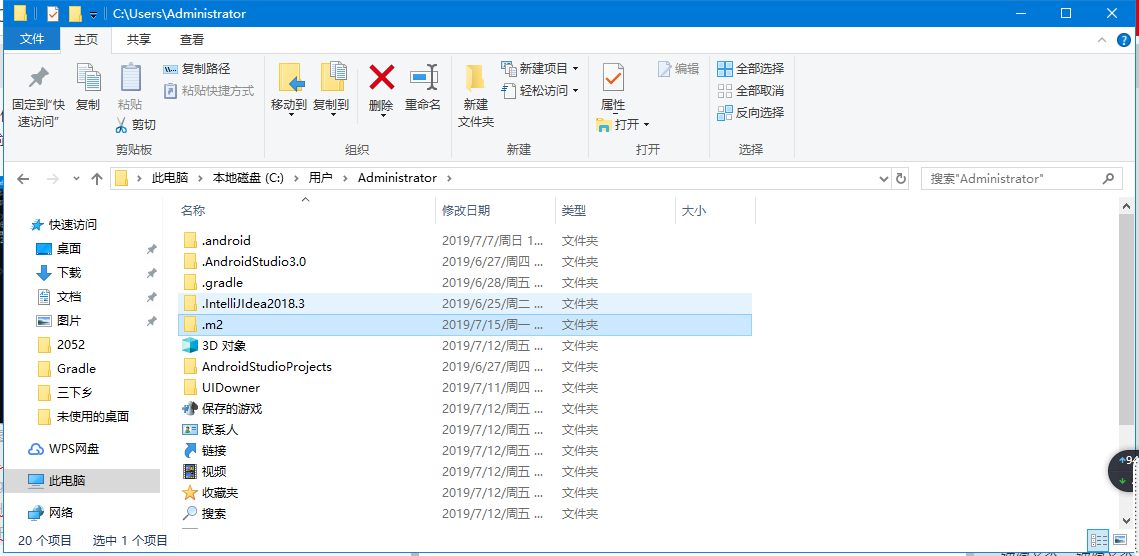1139x556 pixels.
Task: Switch to the large icons view
Action: [1119, 540]
